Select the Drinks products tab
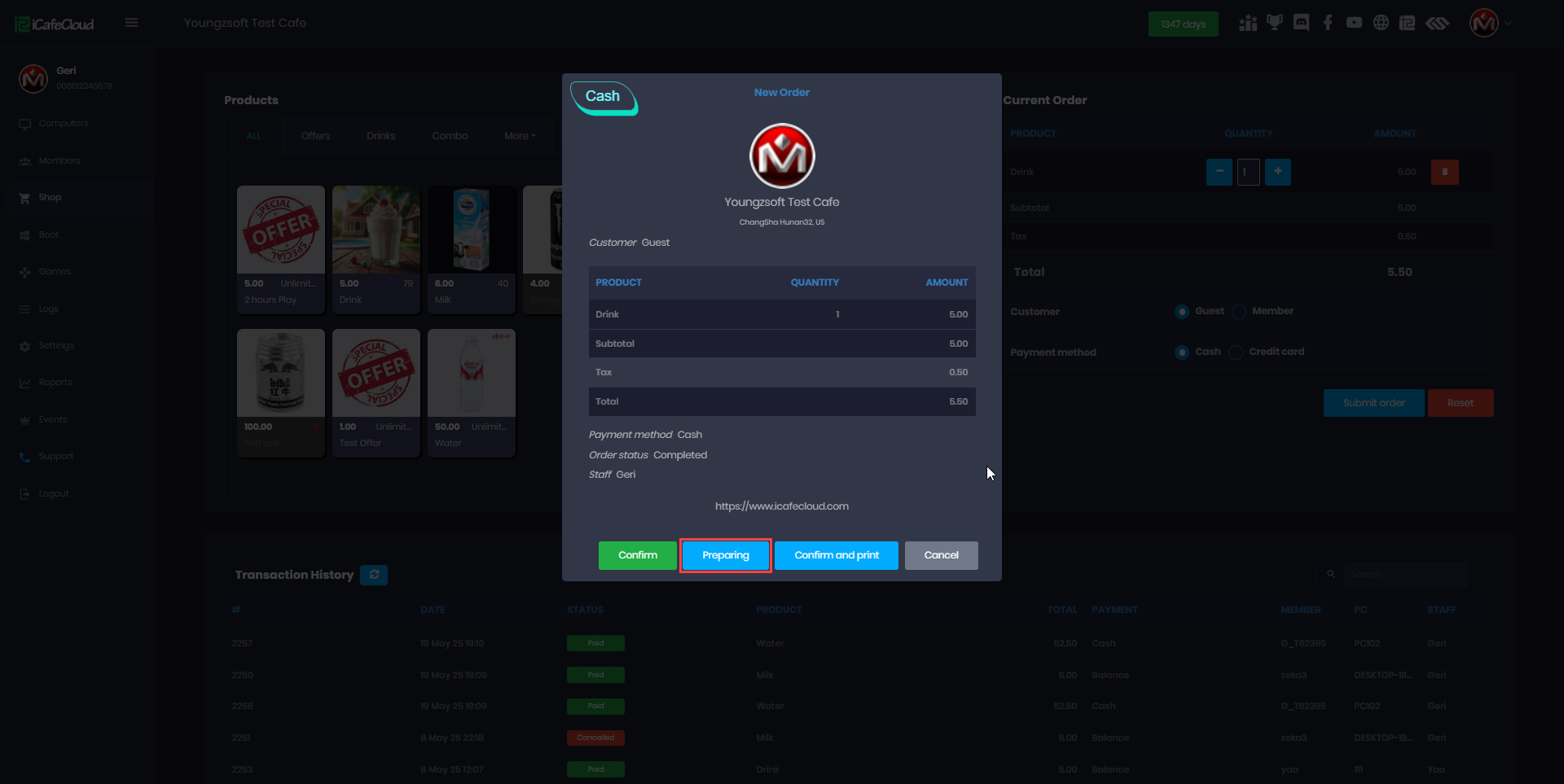Image resolution: width=1564 pixels, height=784 pixels. coord(380,136)
